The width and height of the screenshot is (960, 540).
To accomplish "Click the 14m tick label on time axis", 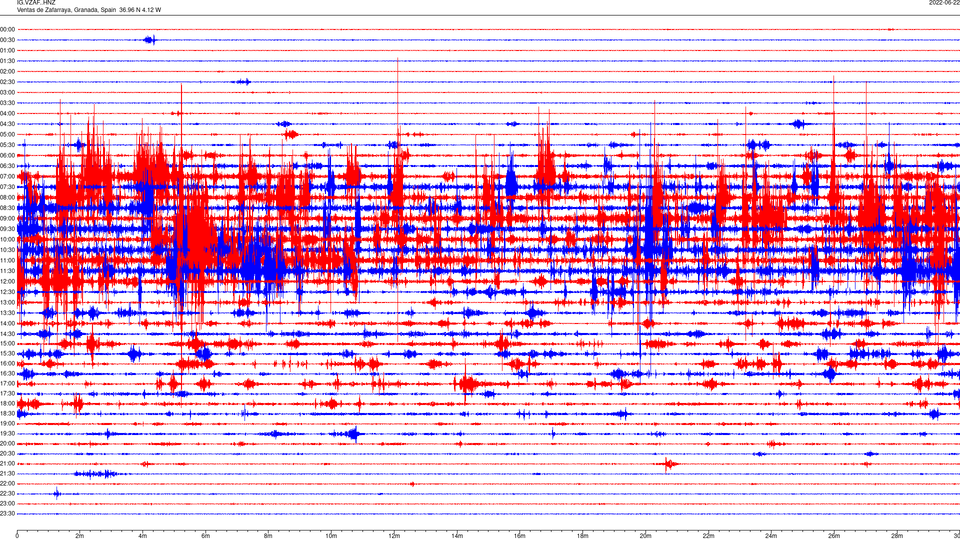I will pos(457,536).
